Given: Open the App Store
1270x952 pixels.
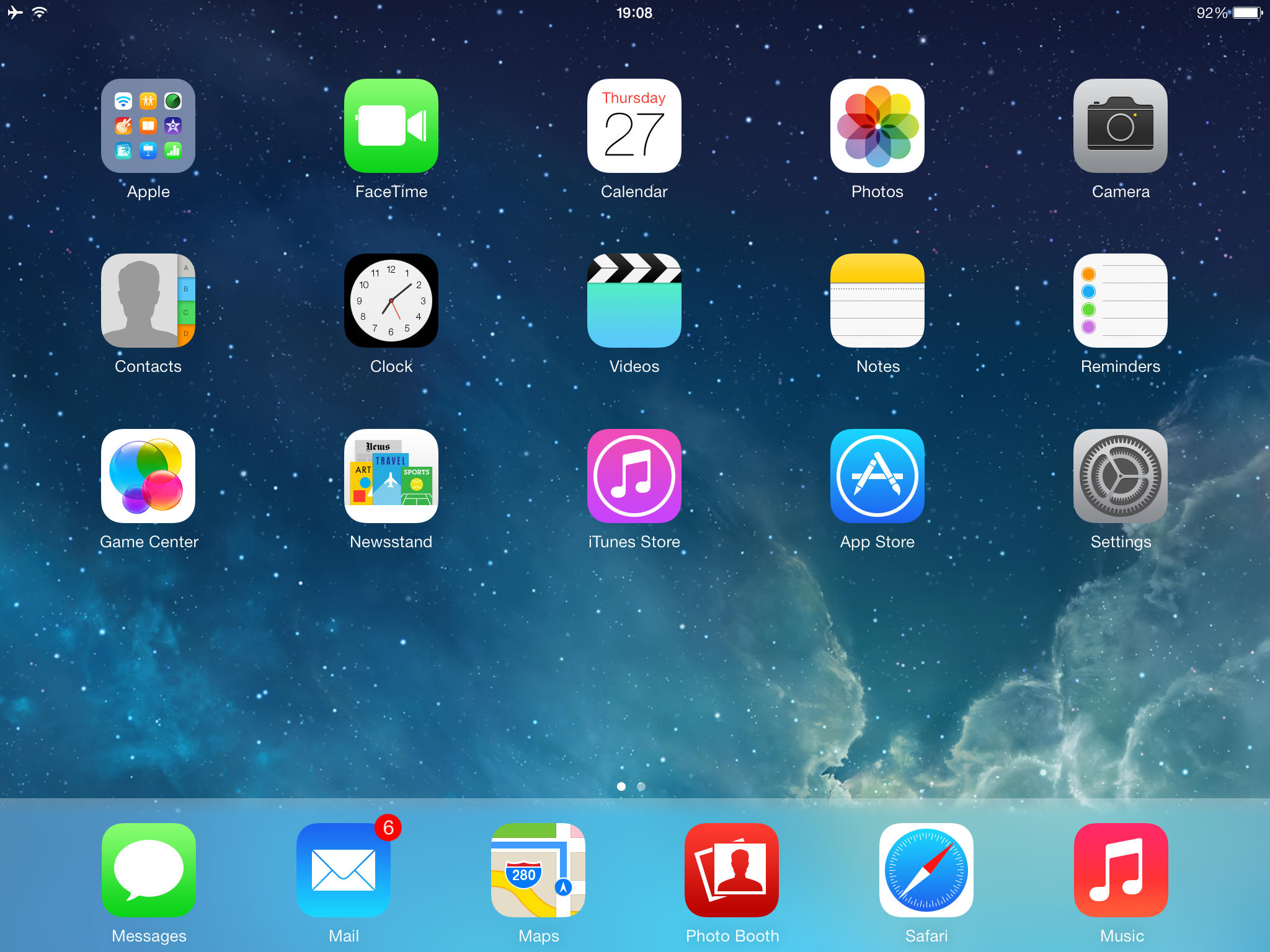Looking at the screenshot, I should (877, 476).
